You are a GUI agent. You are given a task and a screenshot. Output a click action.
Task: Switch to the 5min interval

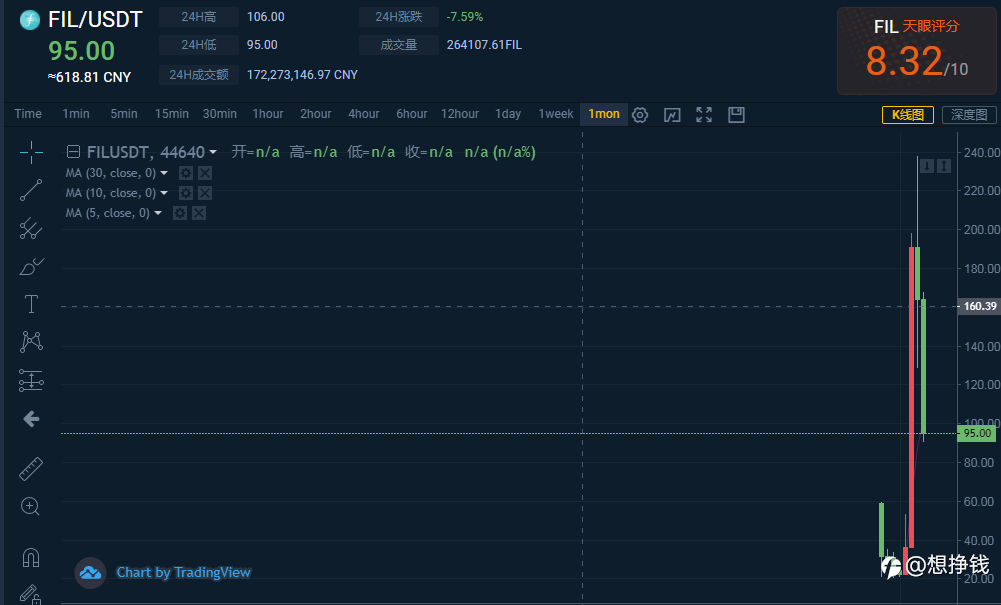124,114
